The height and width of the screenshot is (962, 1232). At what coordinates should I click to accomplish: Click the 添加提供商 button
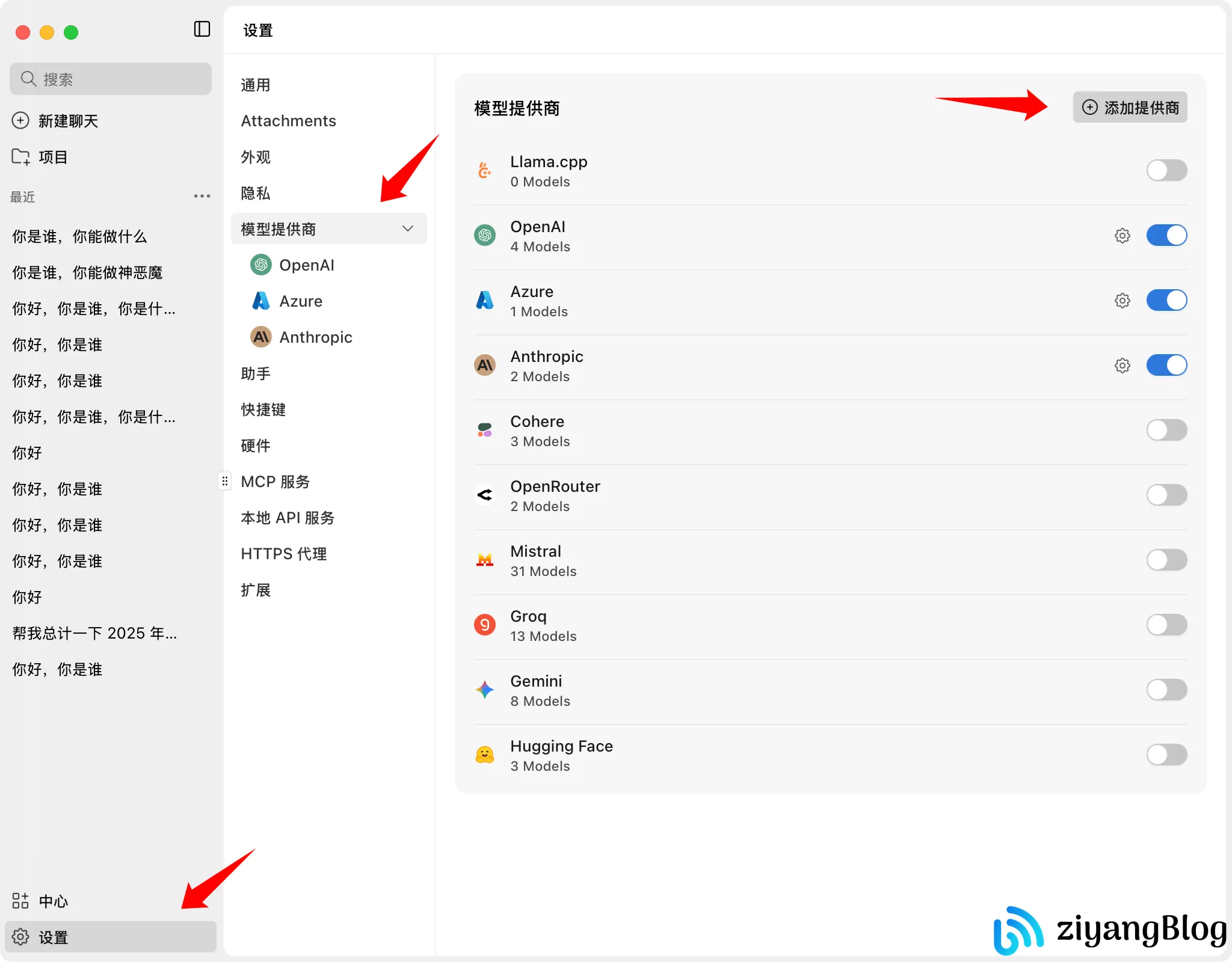(x=1129, y=107)
